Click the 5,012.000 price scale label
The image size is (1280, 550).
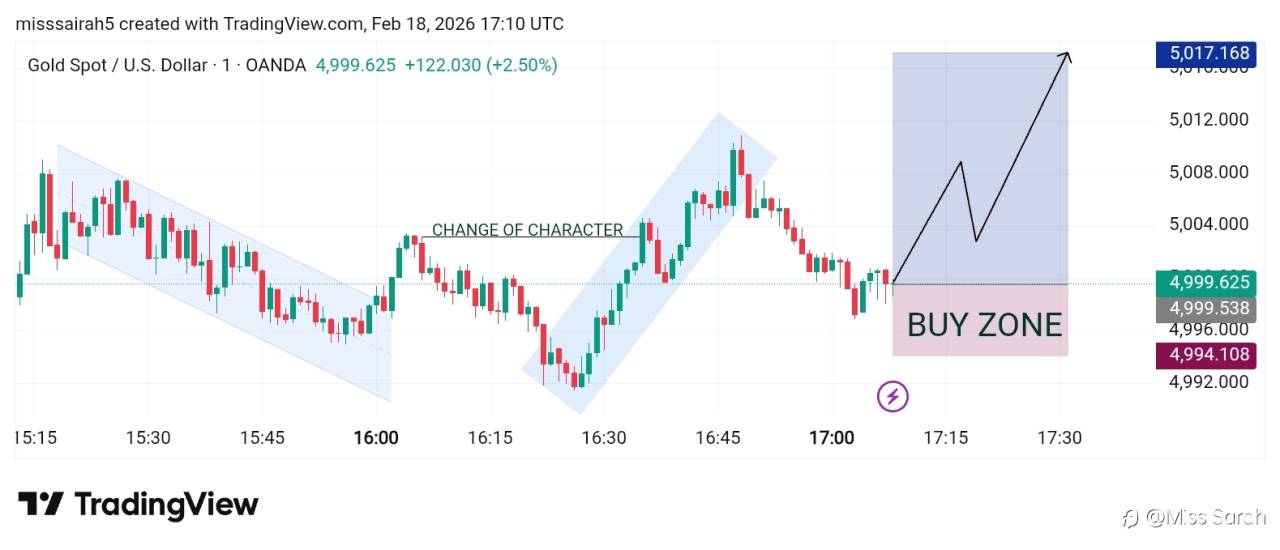[1208, 120]
